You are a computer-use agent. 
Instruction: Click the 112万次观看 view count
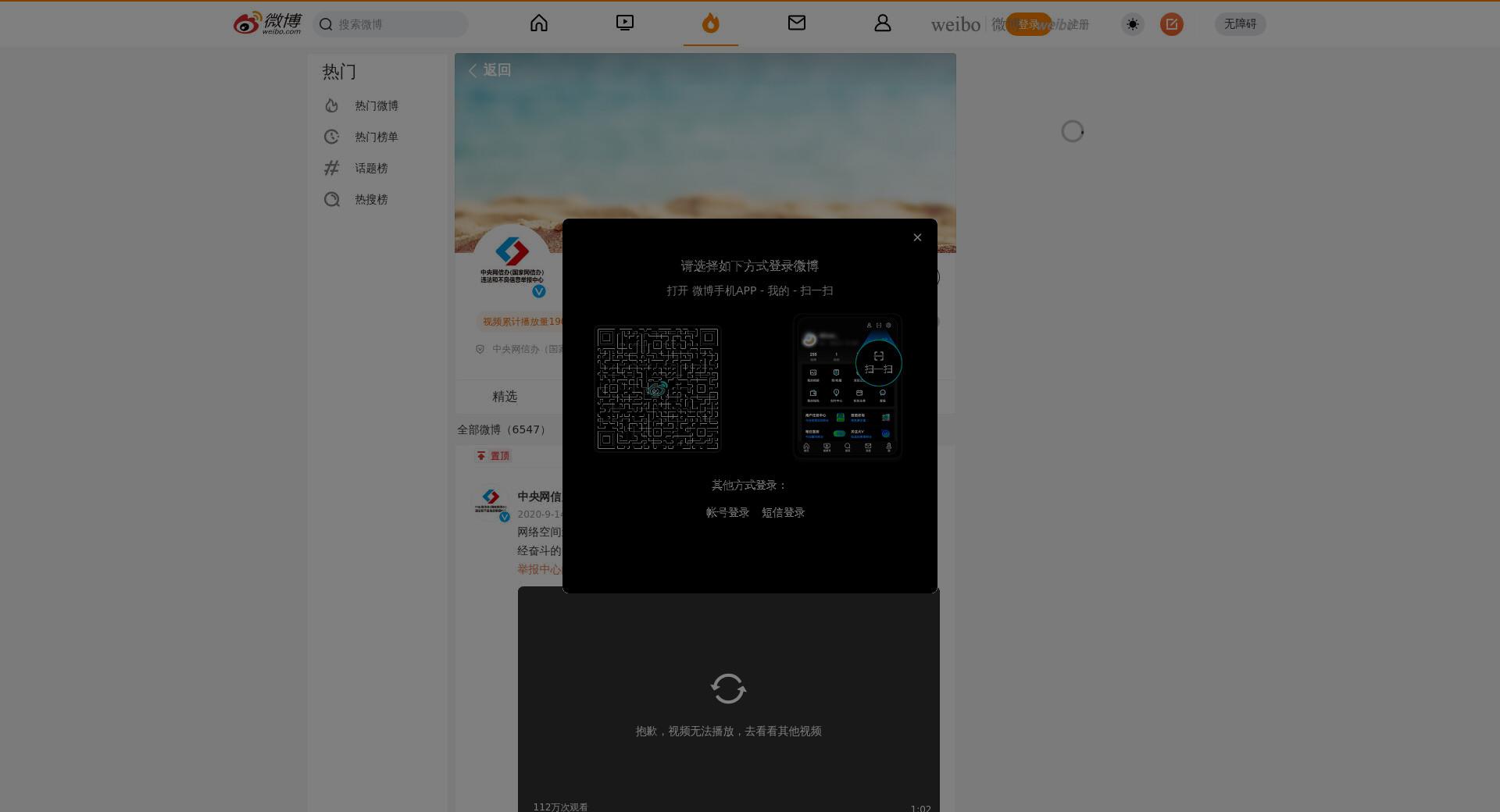click(560, 807)
